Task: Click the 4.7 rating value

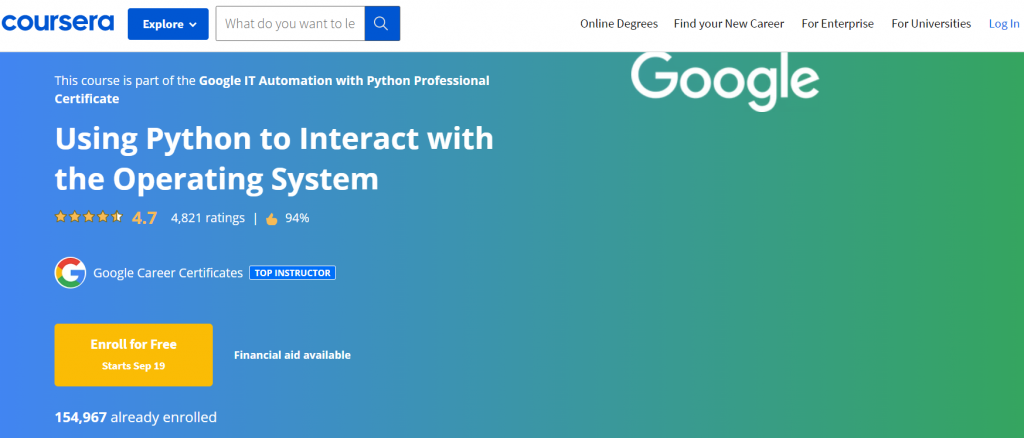Action: 144,218
